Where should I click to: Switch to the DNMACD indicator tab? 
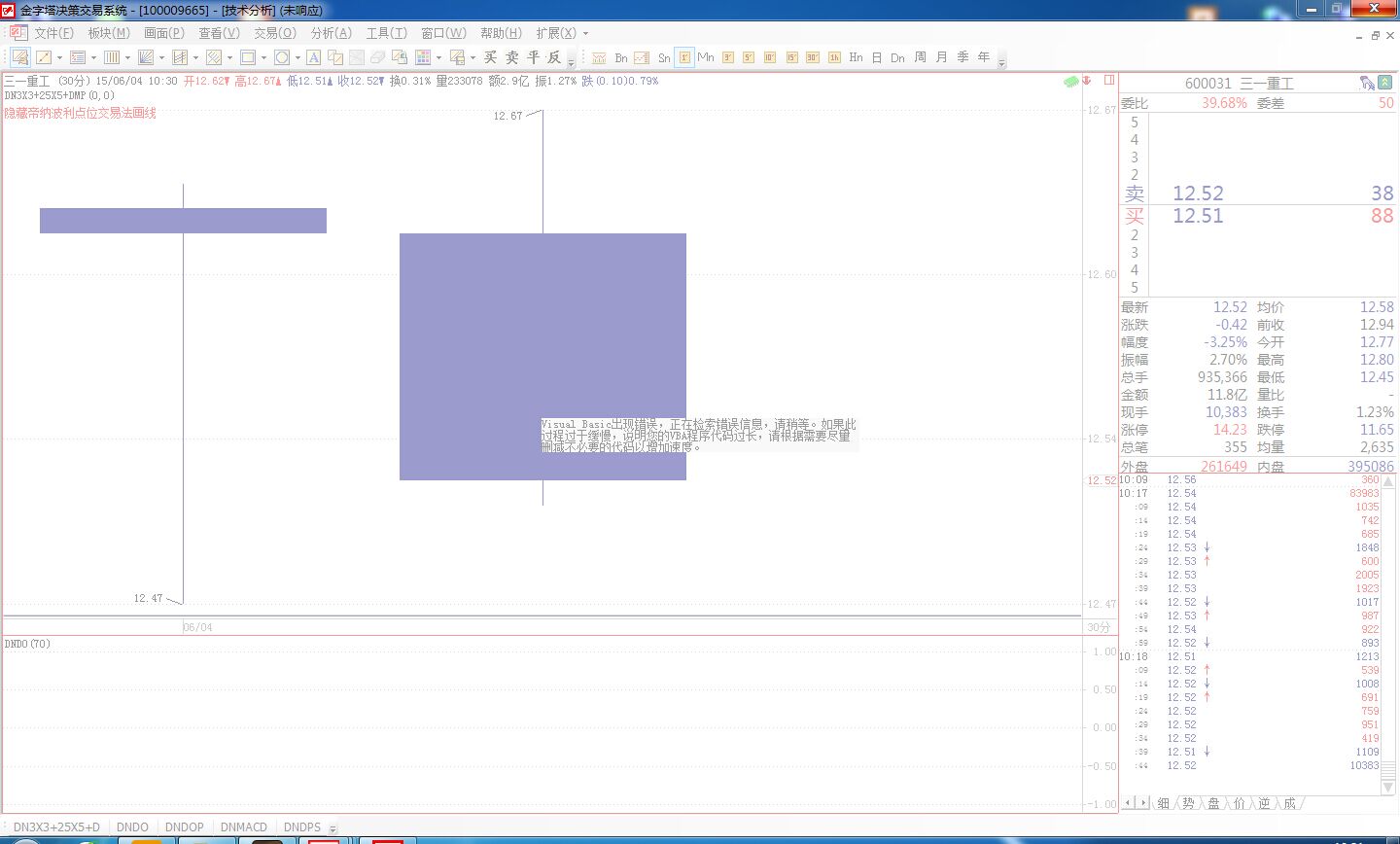click(x=244, y=827)
